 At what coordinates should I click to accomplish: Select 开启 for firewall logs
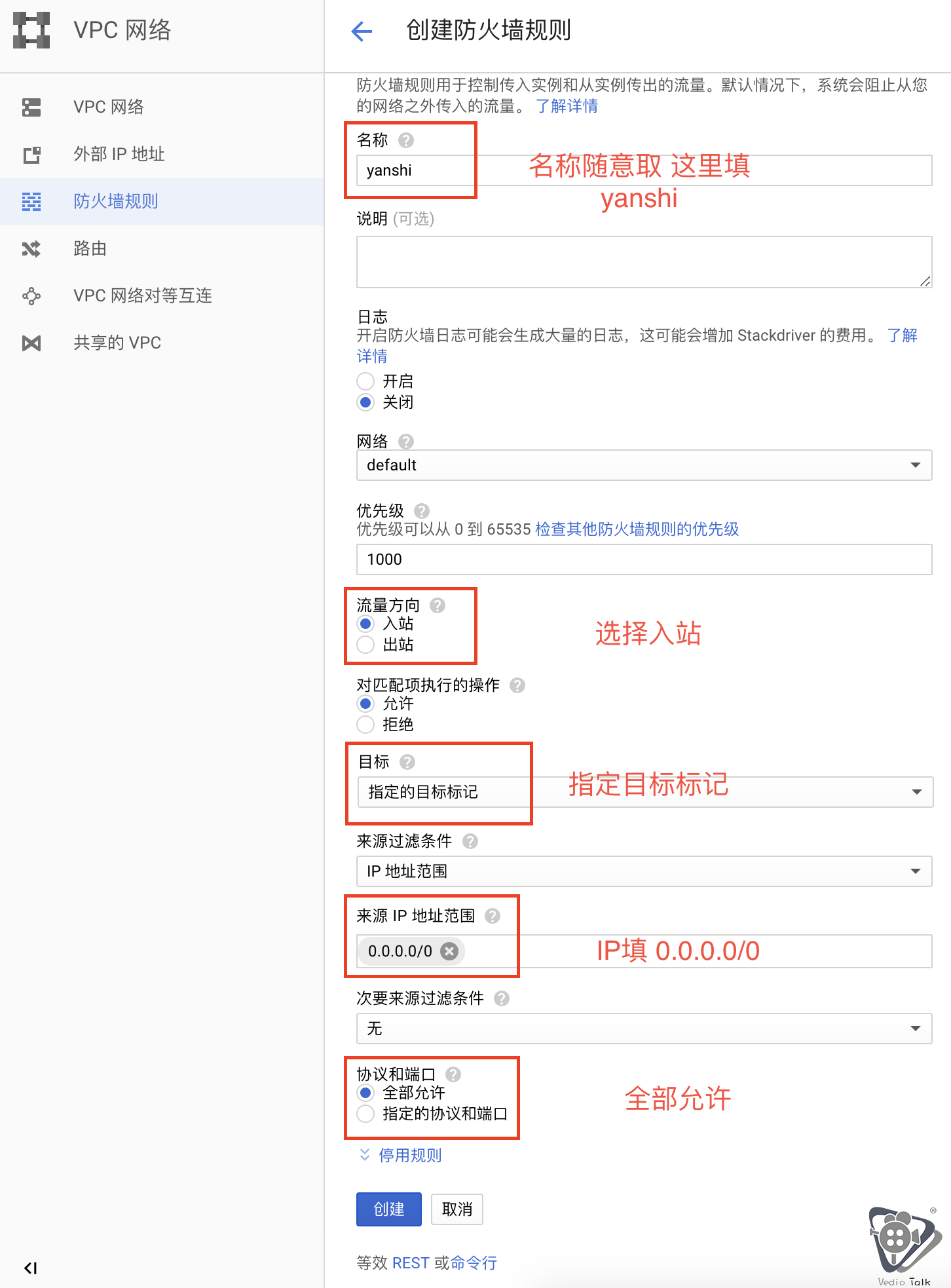pos(365,381)
